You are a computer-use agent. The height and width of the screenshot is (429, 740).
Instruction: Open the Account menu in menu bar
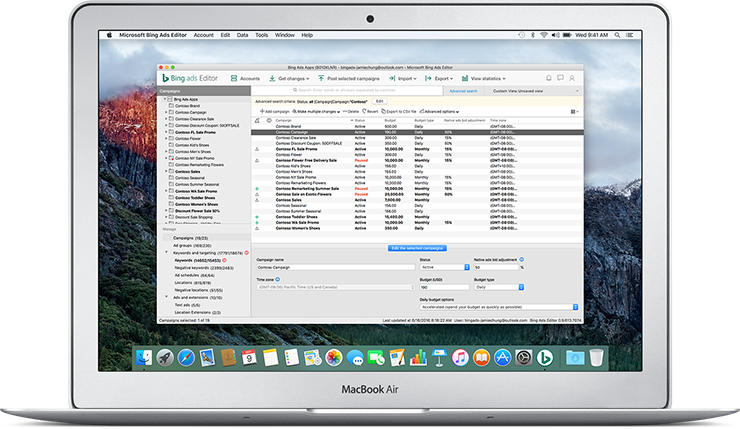[203, 35]
